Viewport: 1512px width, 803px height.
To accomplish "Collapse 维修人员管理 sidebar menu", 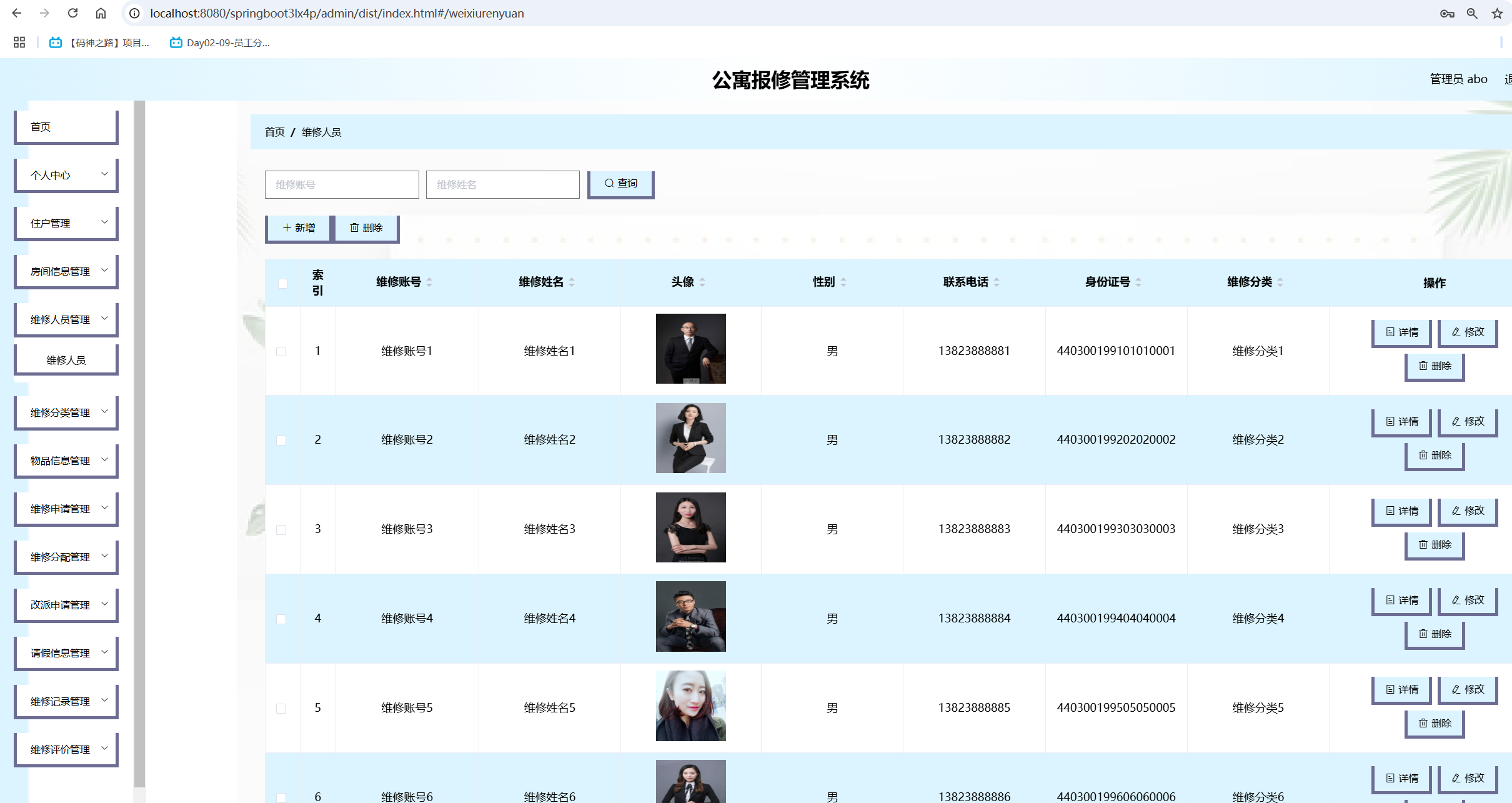I will (x=66, y=319).
